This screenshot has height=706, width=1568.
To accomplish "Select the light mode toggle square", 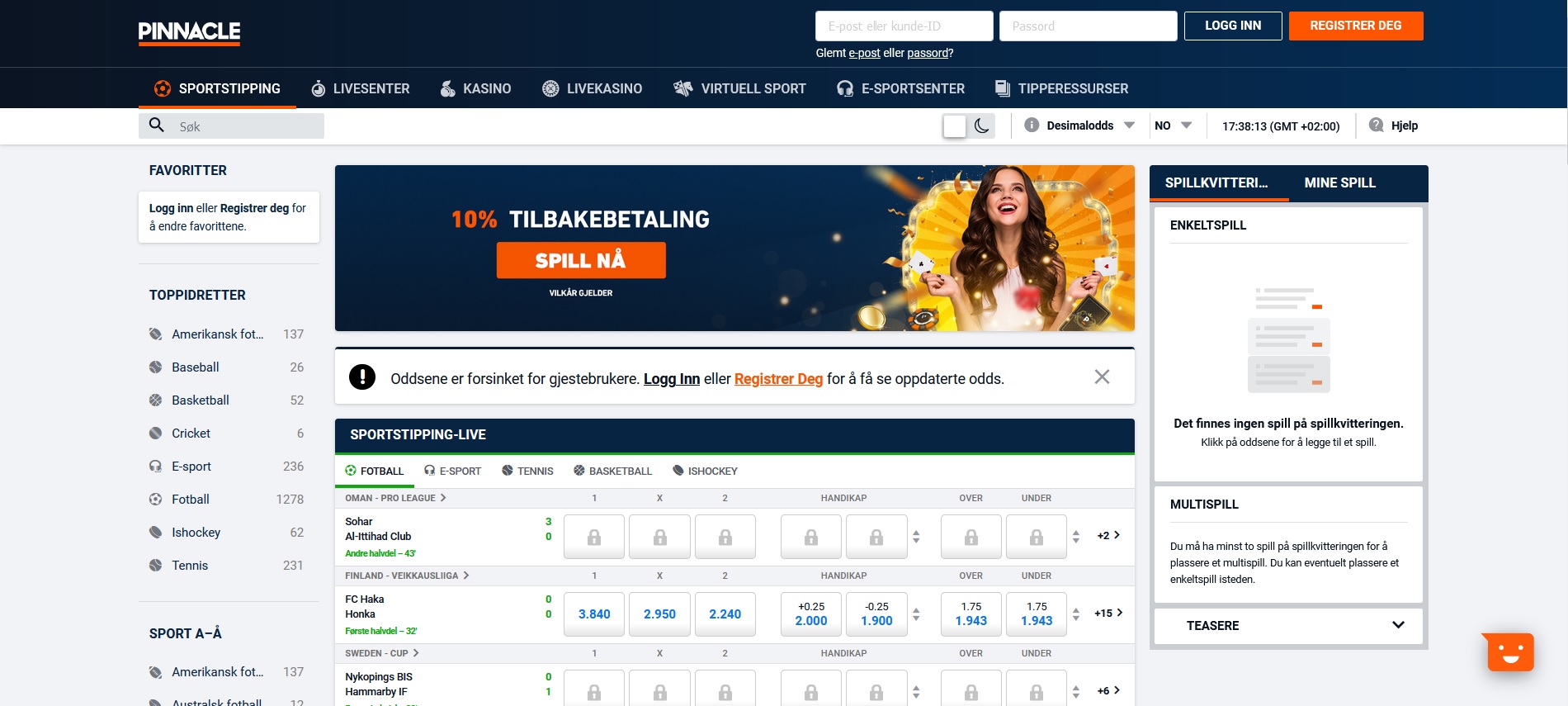I will click(x=954, y=126).
